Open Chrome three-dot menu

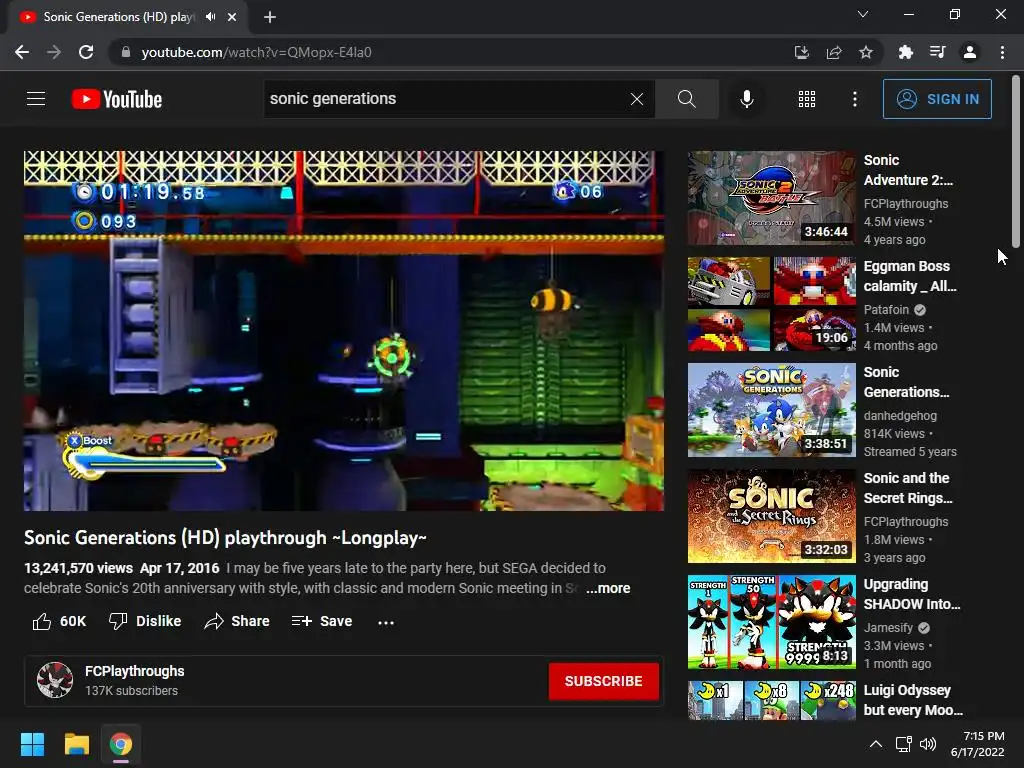click(1002, 52)
